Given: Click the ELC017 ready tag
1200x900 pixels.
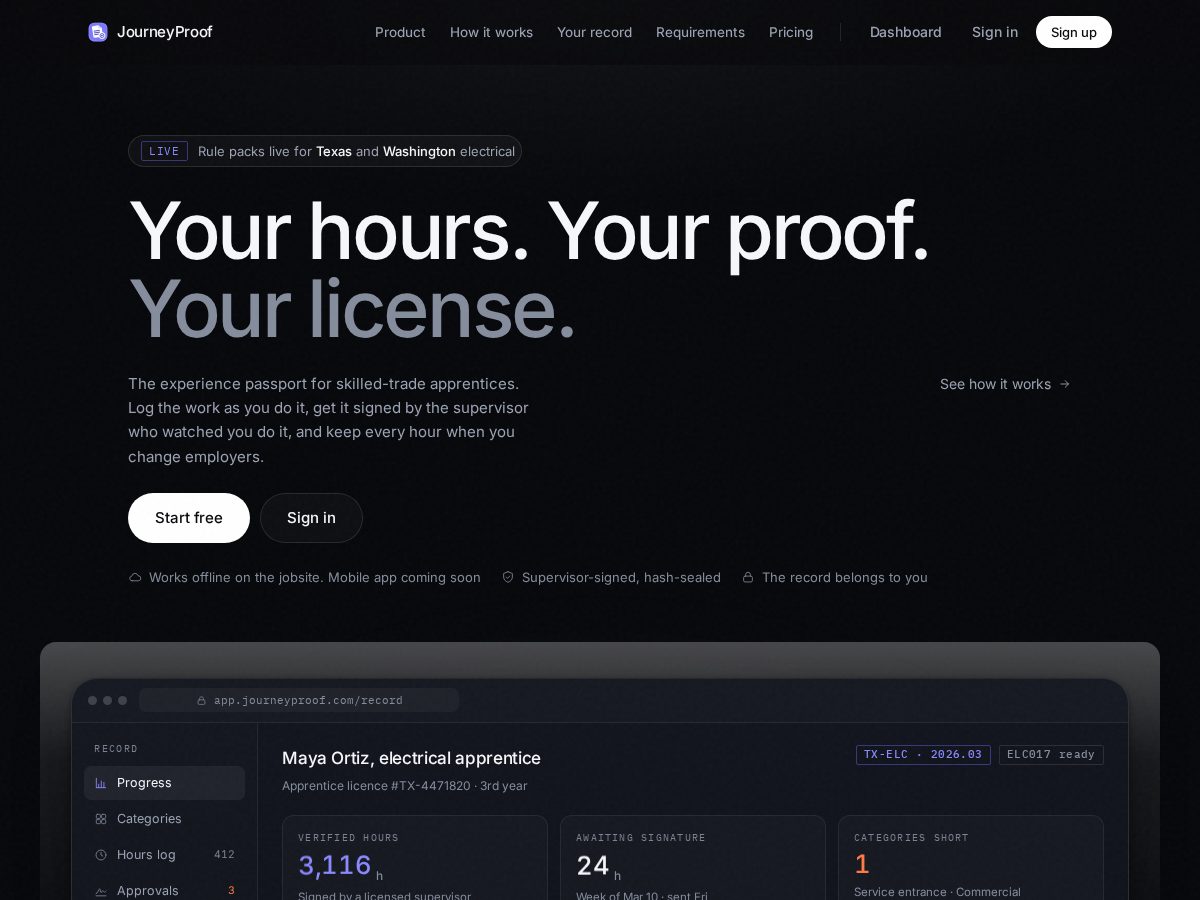Looking at the screenshot, I should tap(1051, 755).
